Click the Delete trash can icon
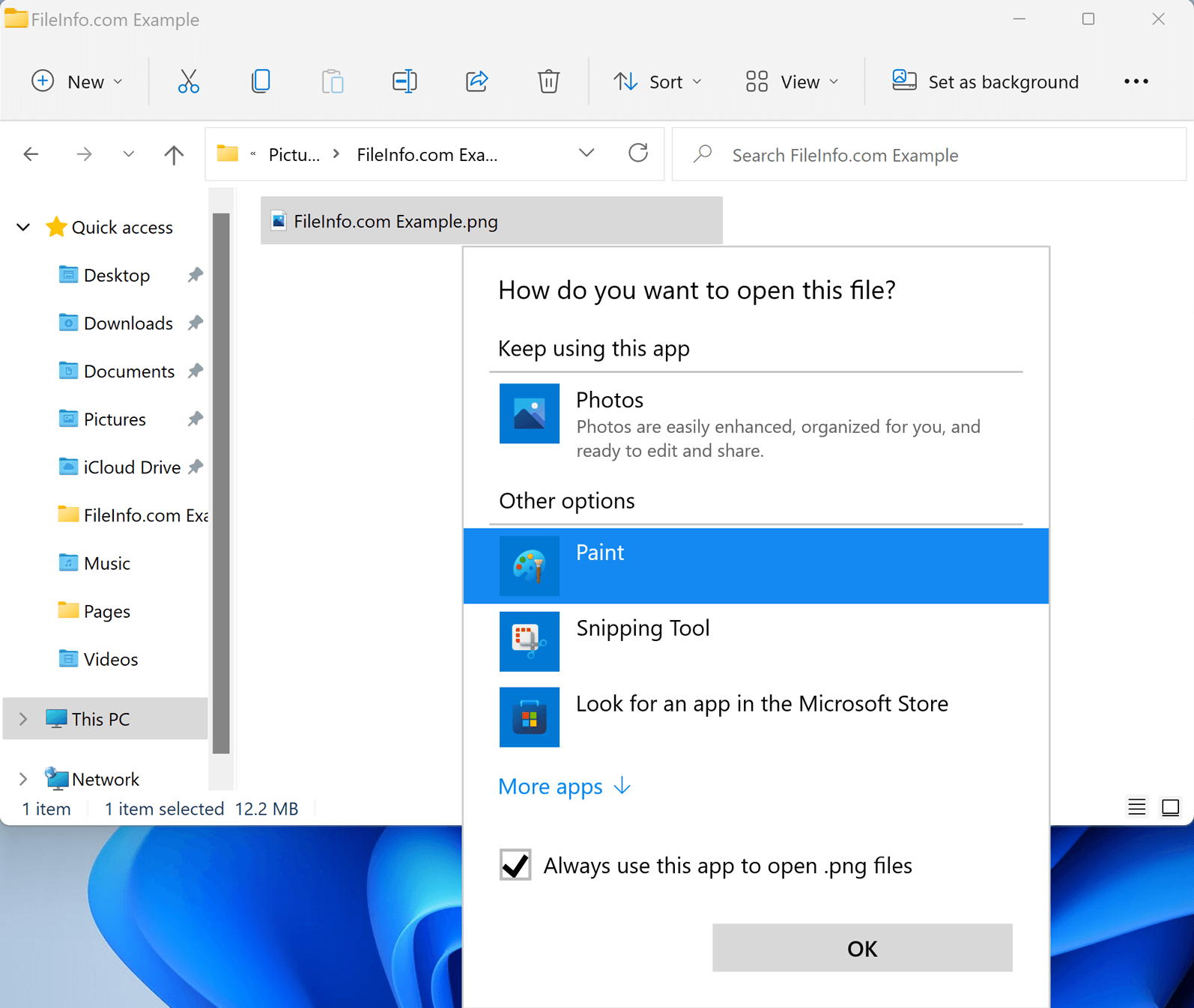This screenshot has width=1194, height=1008. pos(548,81)
